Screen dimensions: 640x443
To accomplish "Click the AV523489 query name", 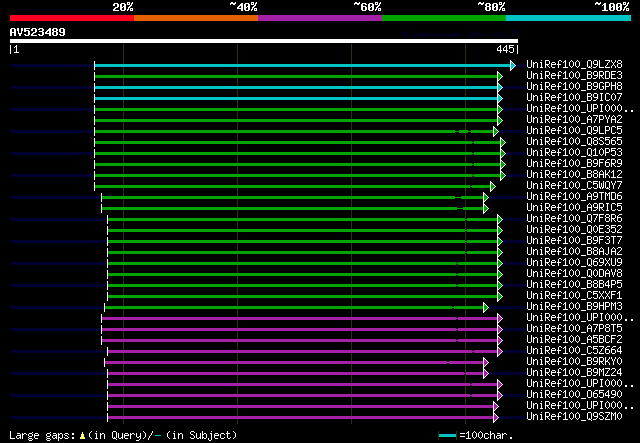I will [38, 32].
